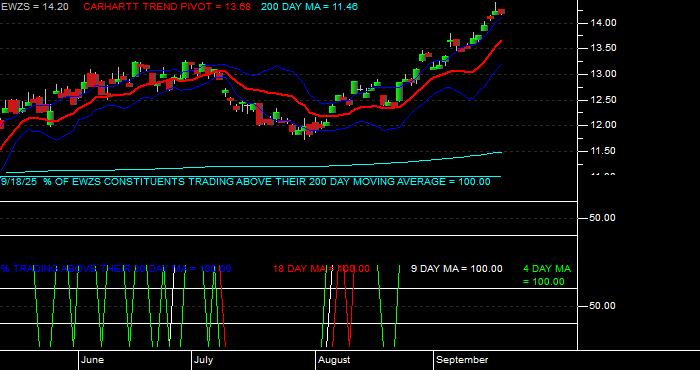This screenshot has width=700, height=370.
Task: Click the EWZS = 14.20 price label
Action: point(35,7)
